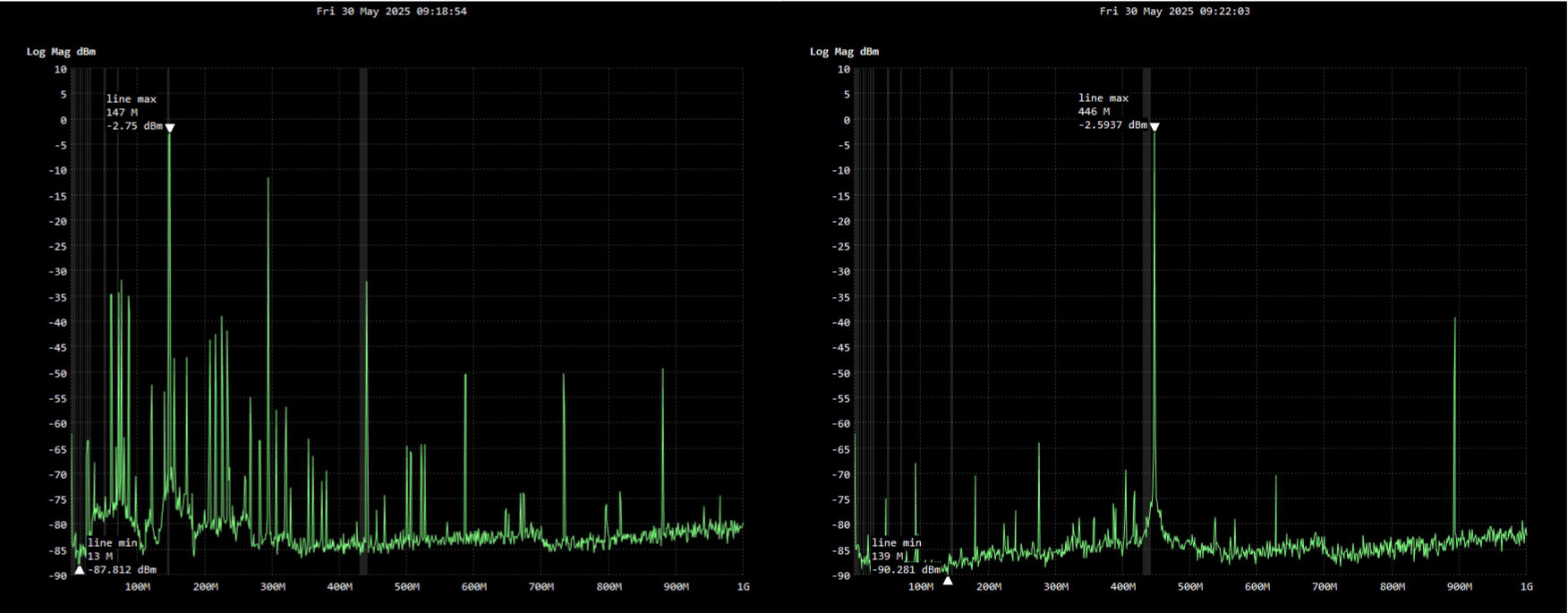Screen dimensions: 1568x613
Task: Click the line max marker triangle at 147 M
Action: tap(170, 128)
